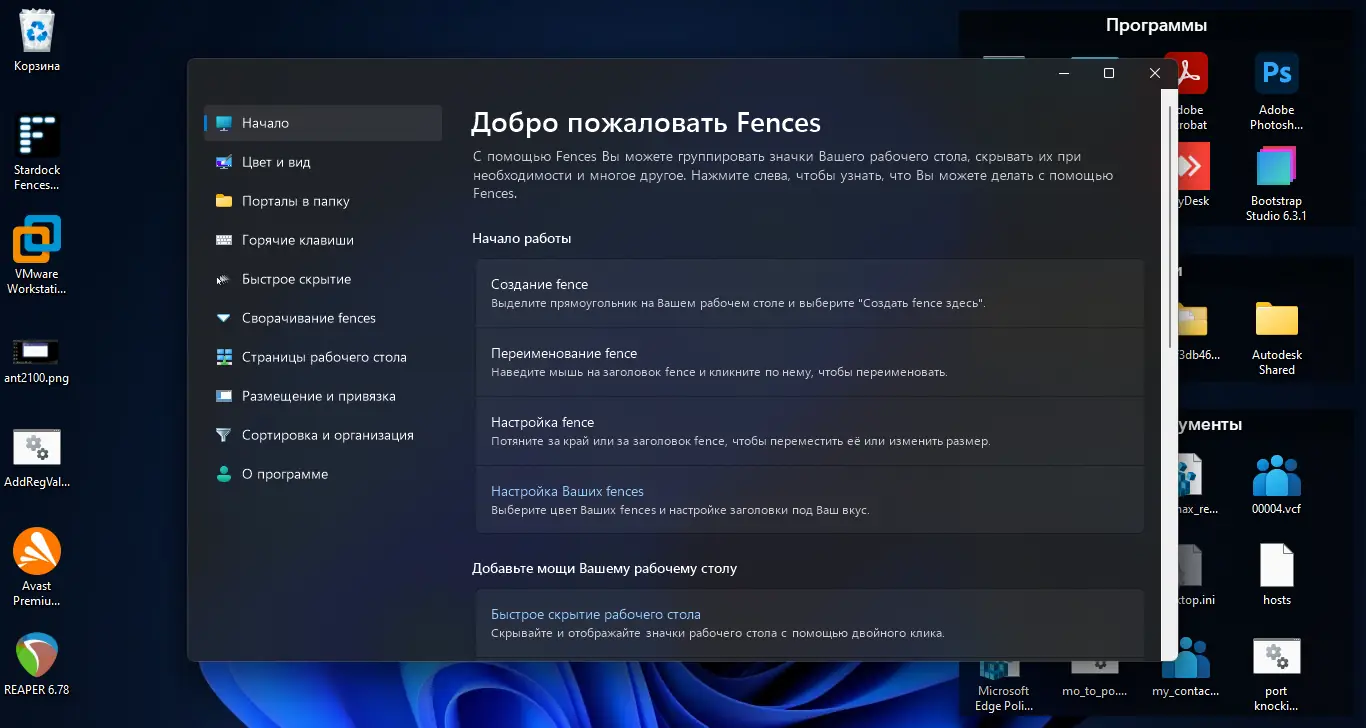The width and height of the screenshot is (1366, 728).
Task: Follow the Настройка Ваших fences link
Action: [x=567, y=491]
